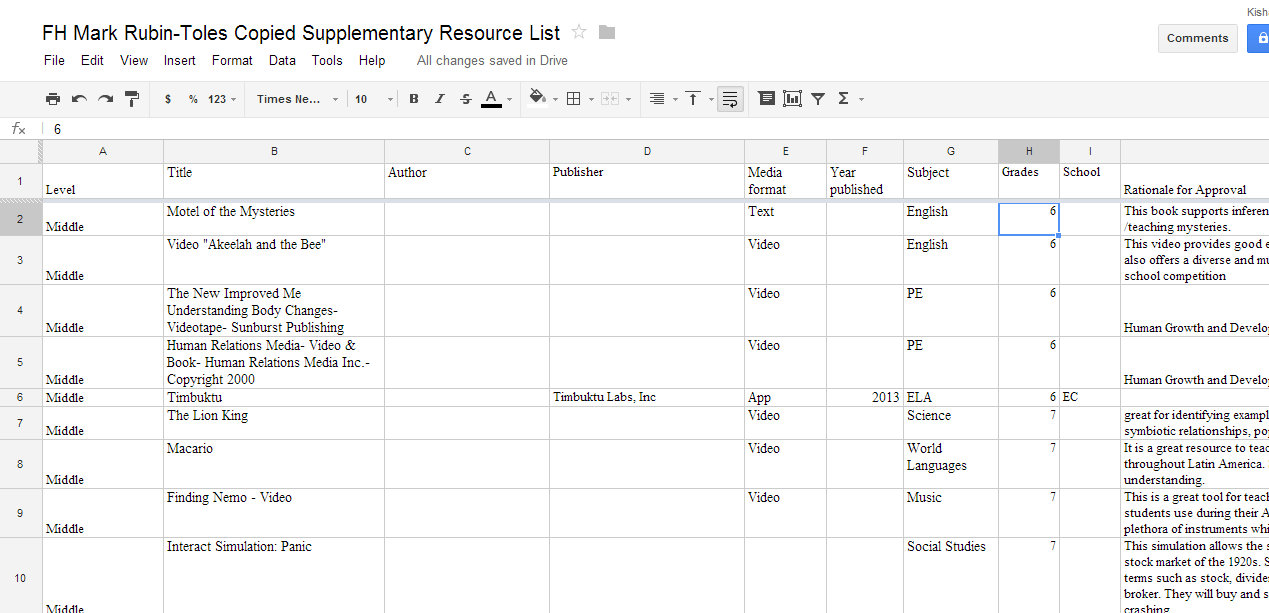Viewport: 1269px width, 613px height.
Task: Click cell 'EC' in School column
Action: pos(1089,397)
